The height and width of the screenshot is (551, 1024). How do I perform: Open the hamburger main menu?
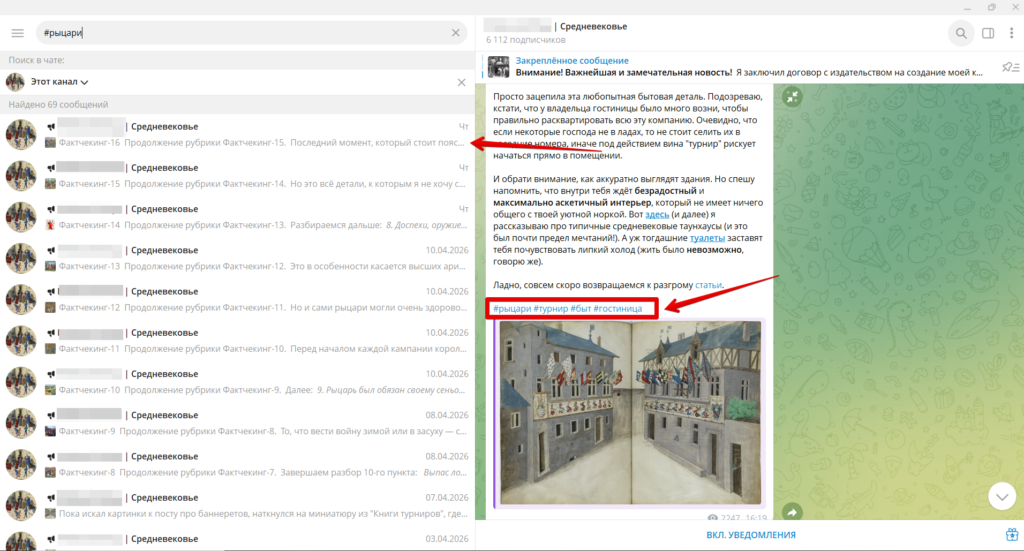pyautogui.click(x=18, y=33)
